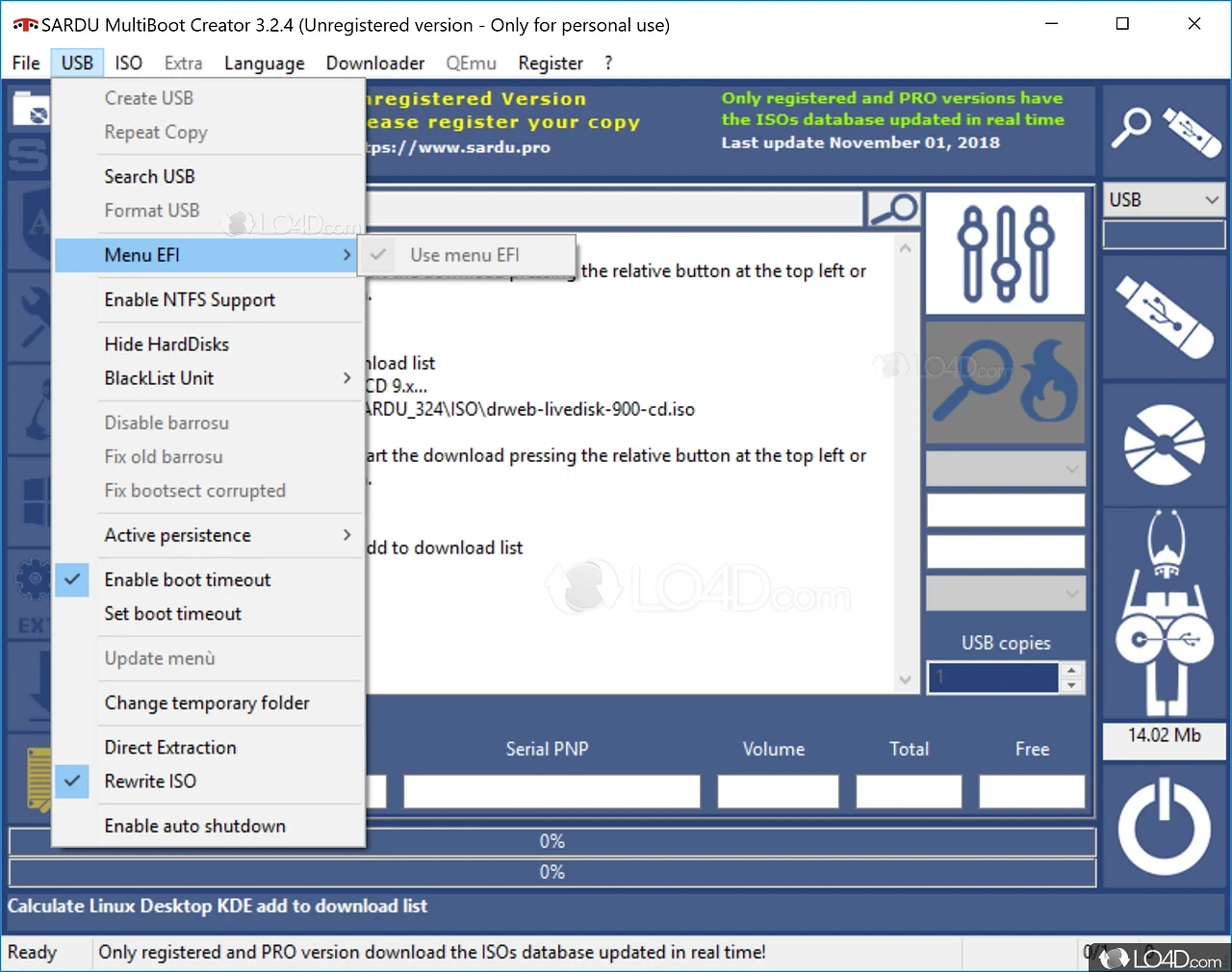Click the search USB icon at top right
Viewport: 1232px width, 972px height.
(x=1164, y=130)
